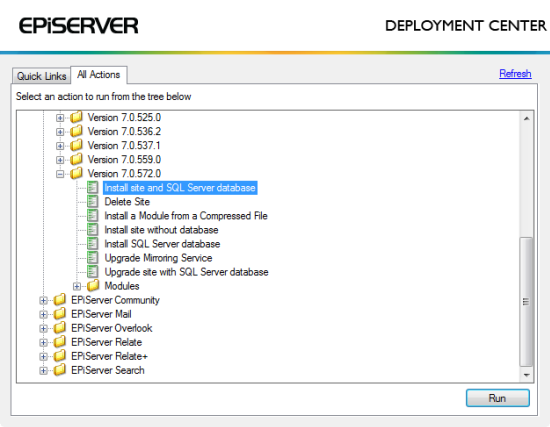
Task: Expand the EPiServer Community node
Action: (43, 300)
